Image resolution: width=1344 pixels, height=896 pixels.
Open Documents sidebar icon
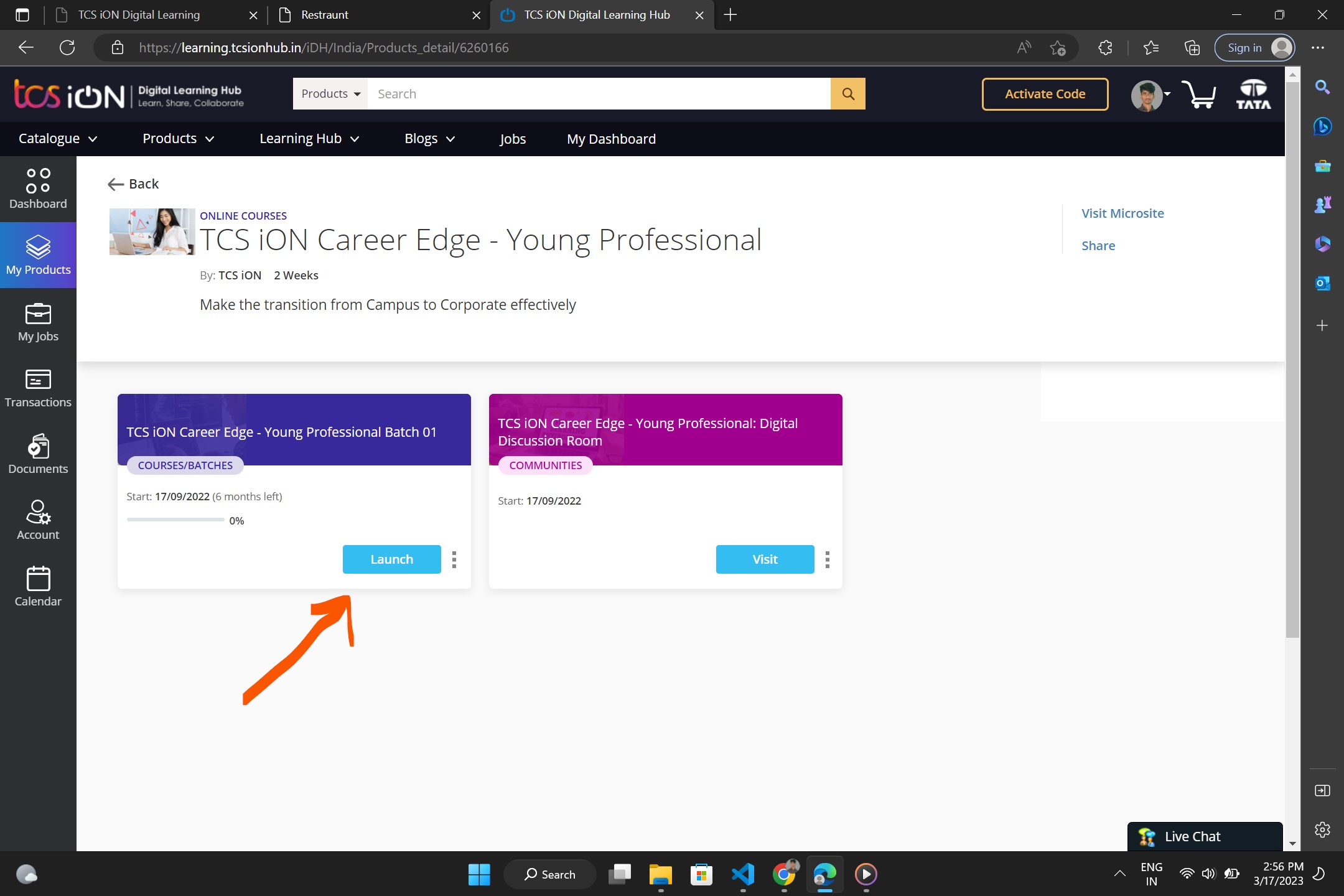(x=38, y=454)
